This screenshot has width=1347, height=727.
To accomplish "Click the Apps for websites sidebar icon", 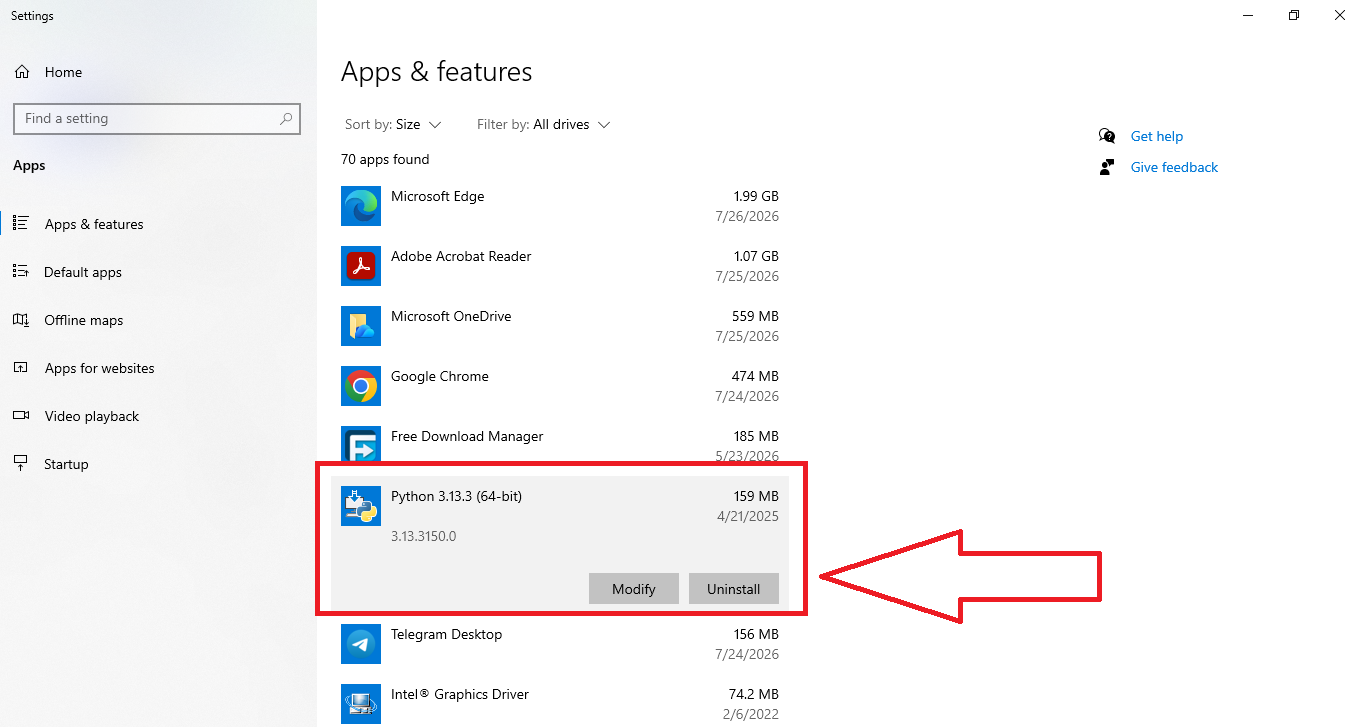I will (20, 368).
